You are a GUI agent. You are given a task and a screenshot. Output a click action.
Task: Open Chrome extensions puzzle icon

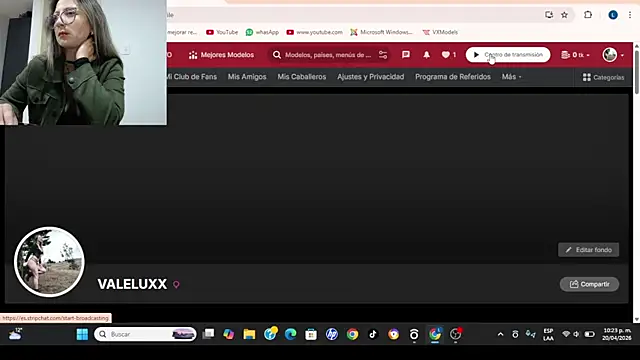(588, 15)
